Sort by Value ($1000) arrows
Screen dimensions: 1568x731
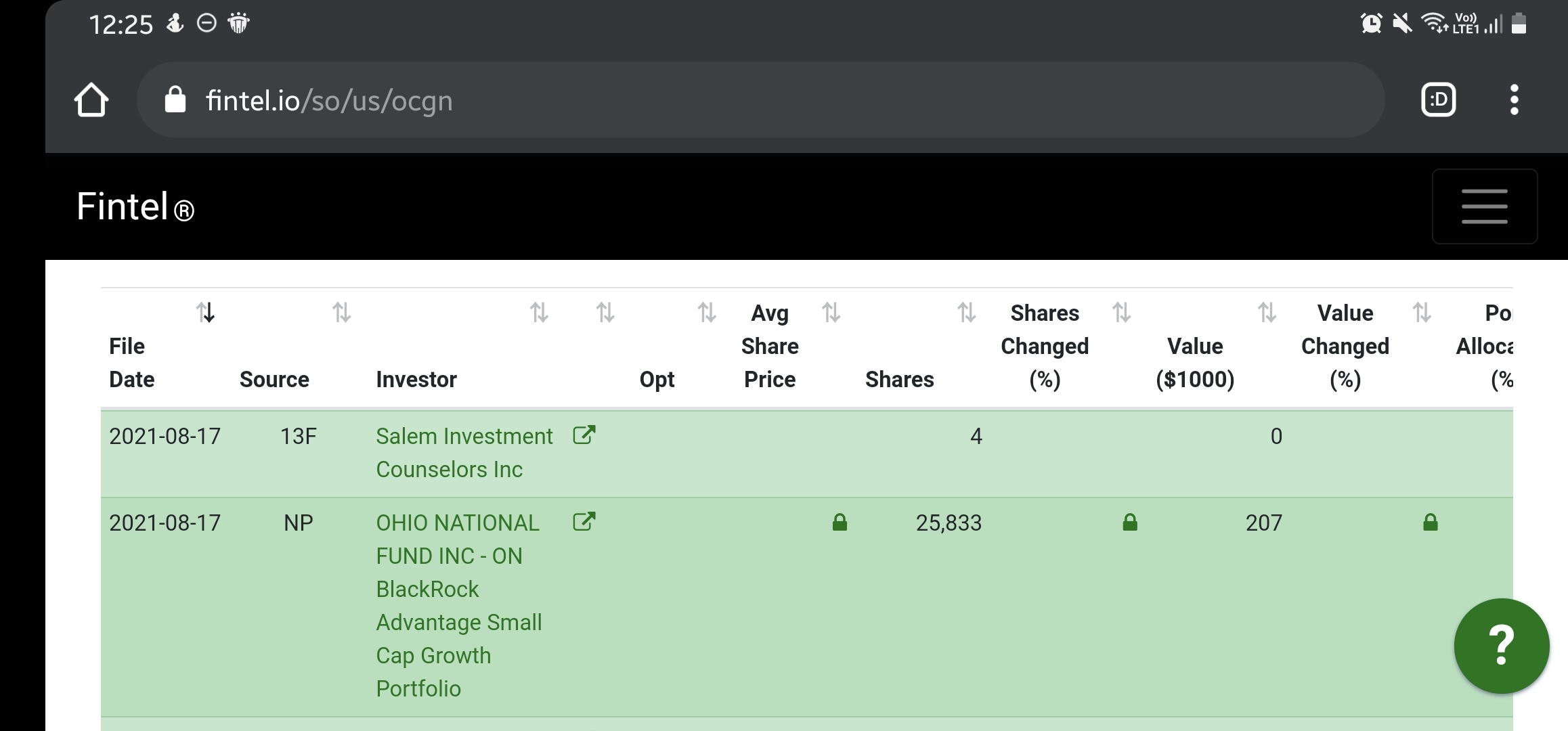pyautogui.click(x=1267, y=313)
